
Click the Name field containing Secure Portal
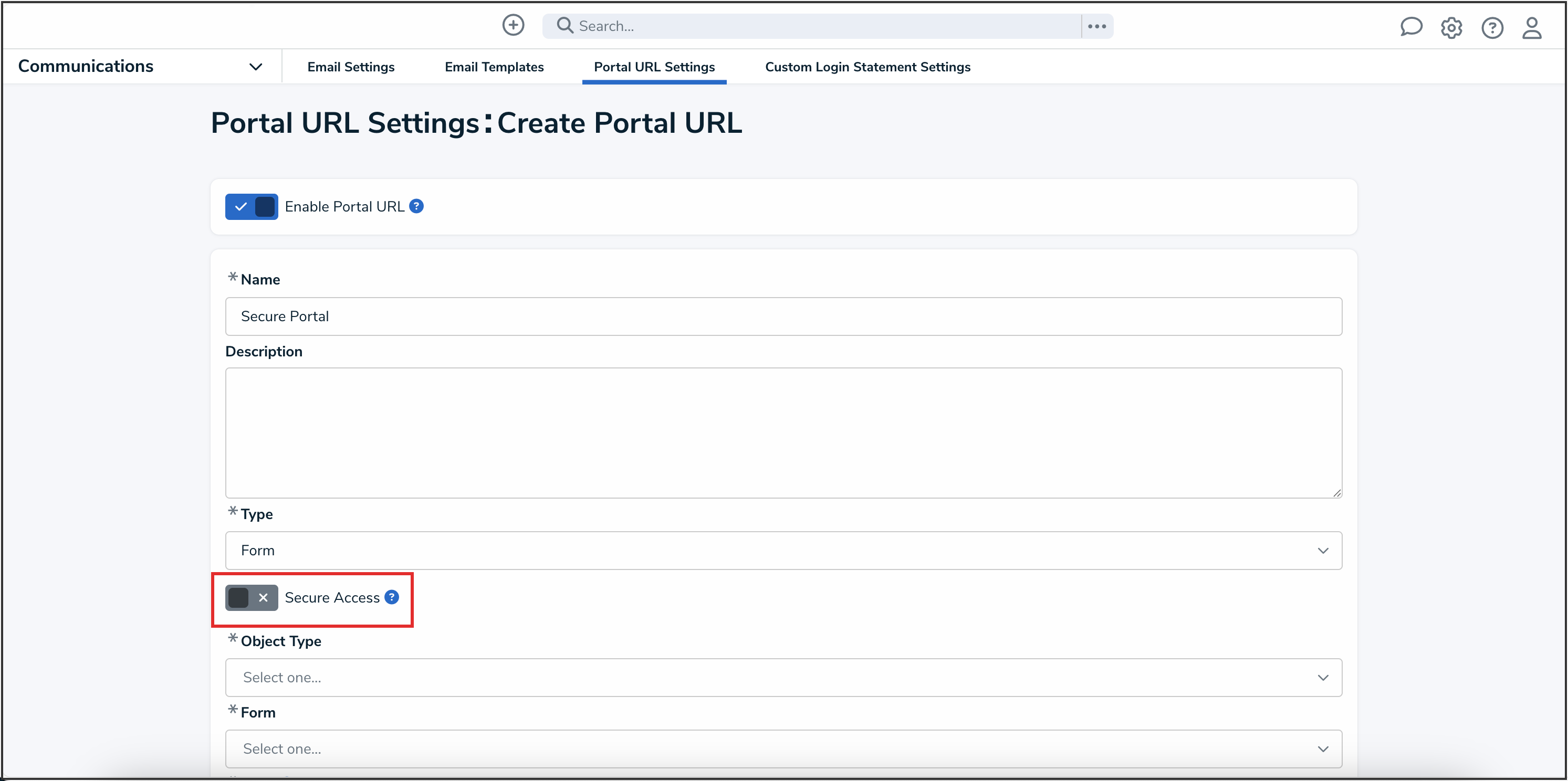783,316
